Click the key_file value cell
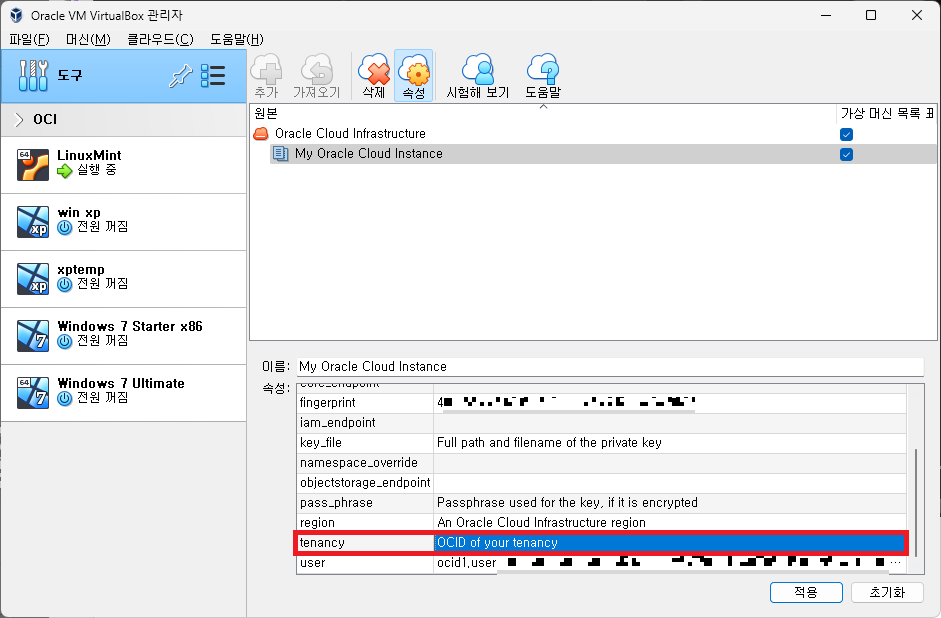The height and width of the screenshot is (618, 941). [670, 443]
